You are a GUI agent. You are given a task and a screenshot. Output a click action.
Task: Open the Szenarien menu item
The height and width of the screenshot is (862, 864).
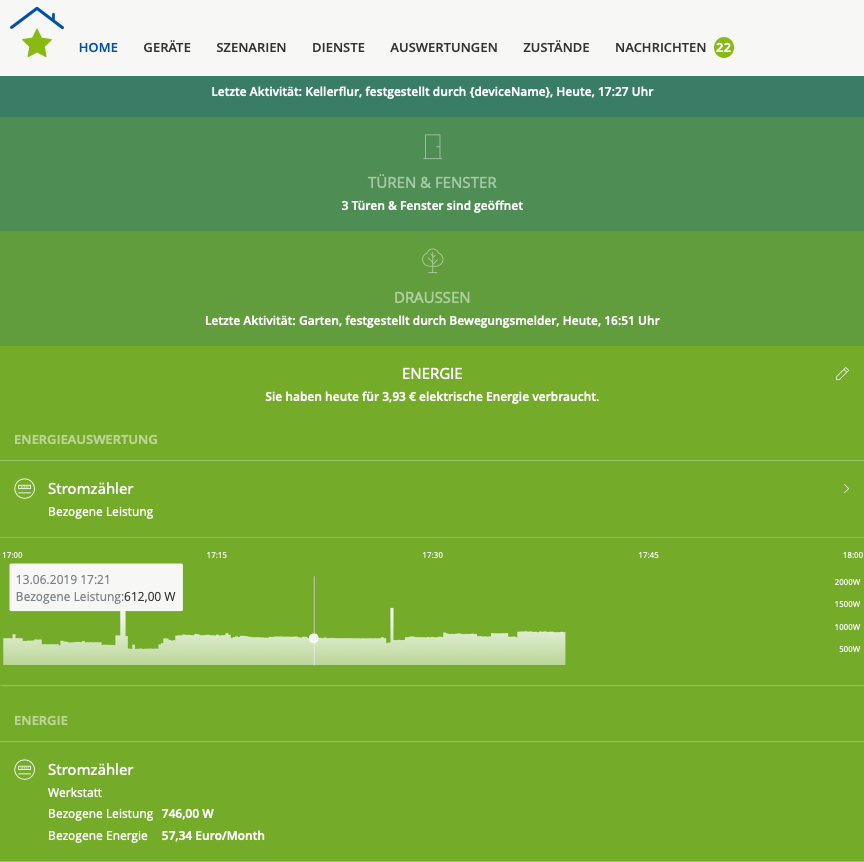(x=251, y=47)
